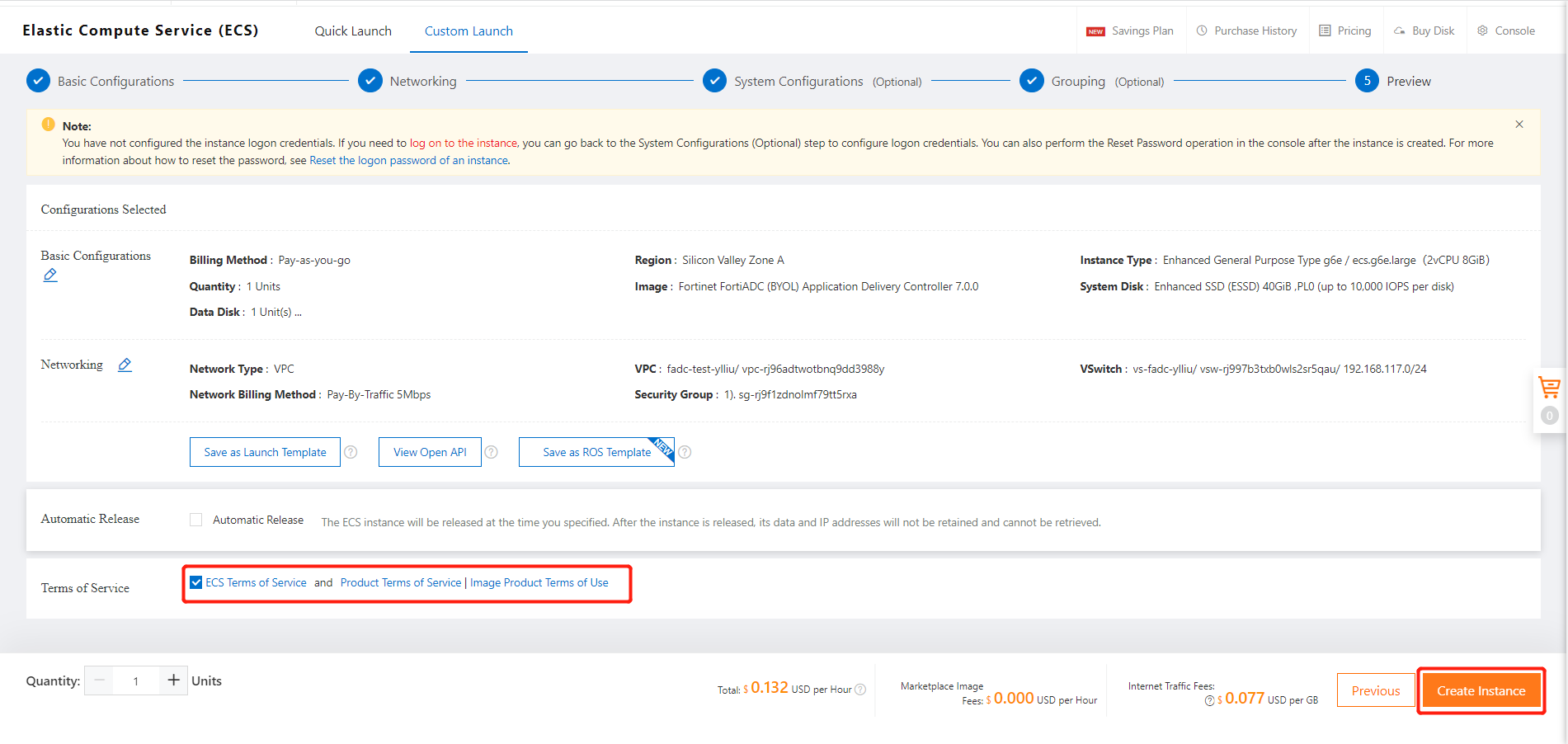
Task: Open the Reset the logon password link
Action: [x=408, y=160]
